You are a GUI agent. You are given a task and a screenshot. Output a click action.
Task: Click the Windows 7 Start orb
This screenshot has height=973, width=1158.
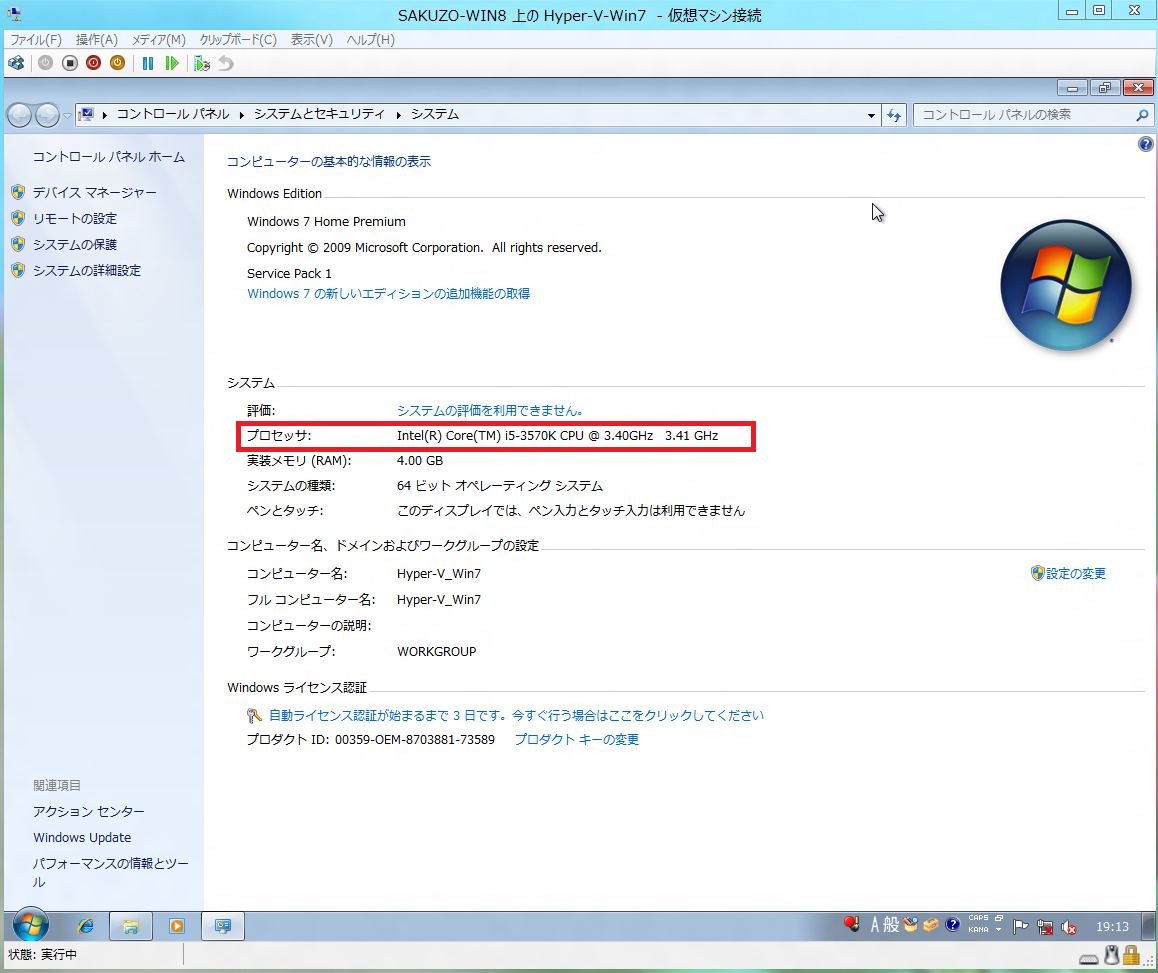(x=30, y=925)
